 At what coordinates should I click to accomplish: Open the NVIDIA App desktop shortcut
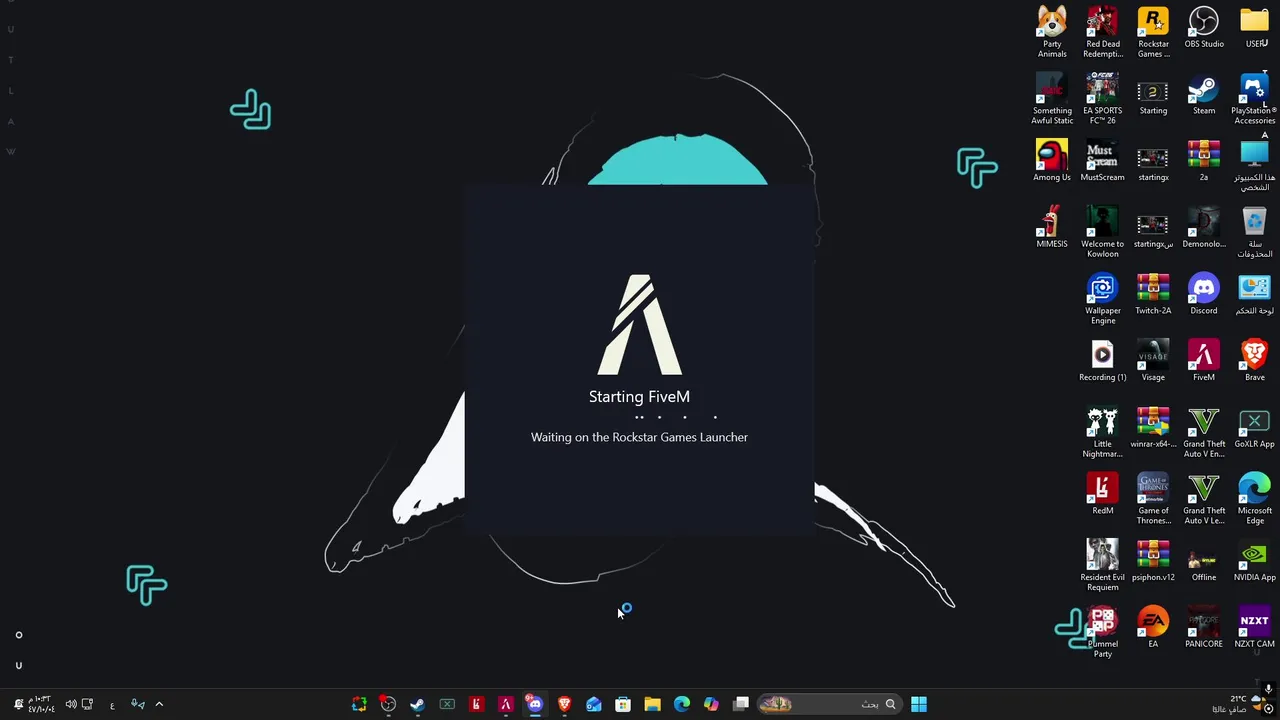(x=1254, y=561)
